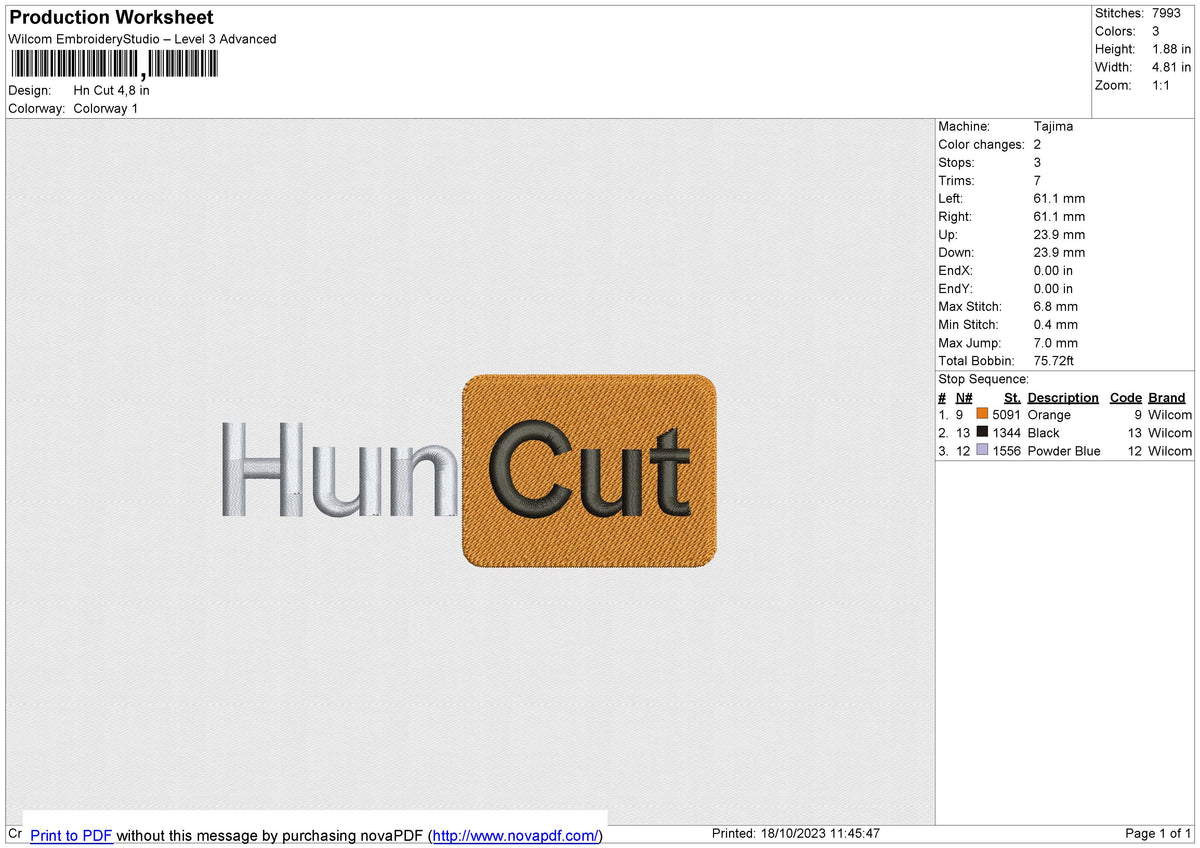Image resolution: width=1200 pixels, height=848 pixels.
Task: Click the 'Color changes:' label
Action: 981,144
